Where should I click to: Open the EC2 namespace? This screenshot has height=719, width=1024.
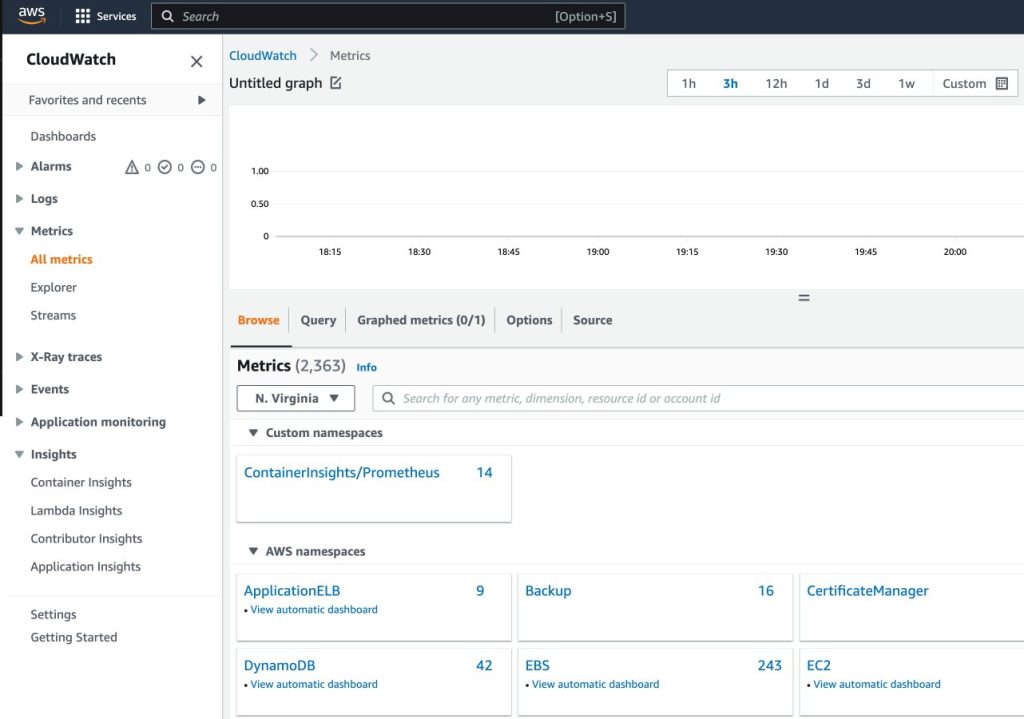(x=818, y=665)
